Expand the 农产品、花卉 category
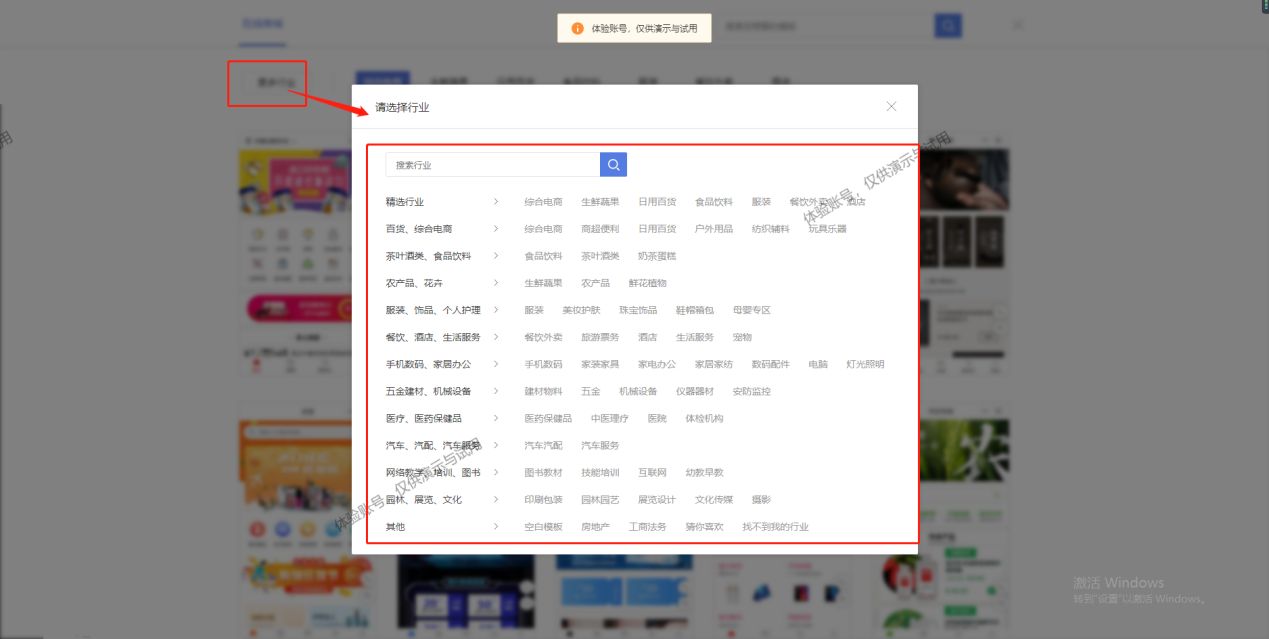1269x639 pixels. tap(496, 282)
